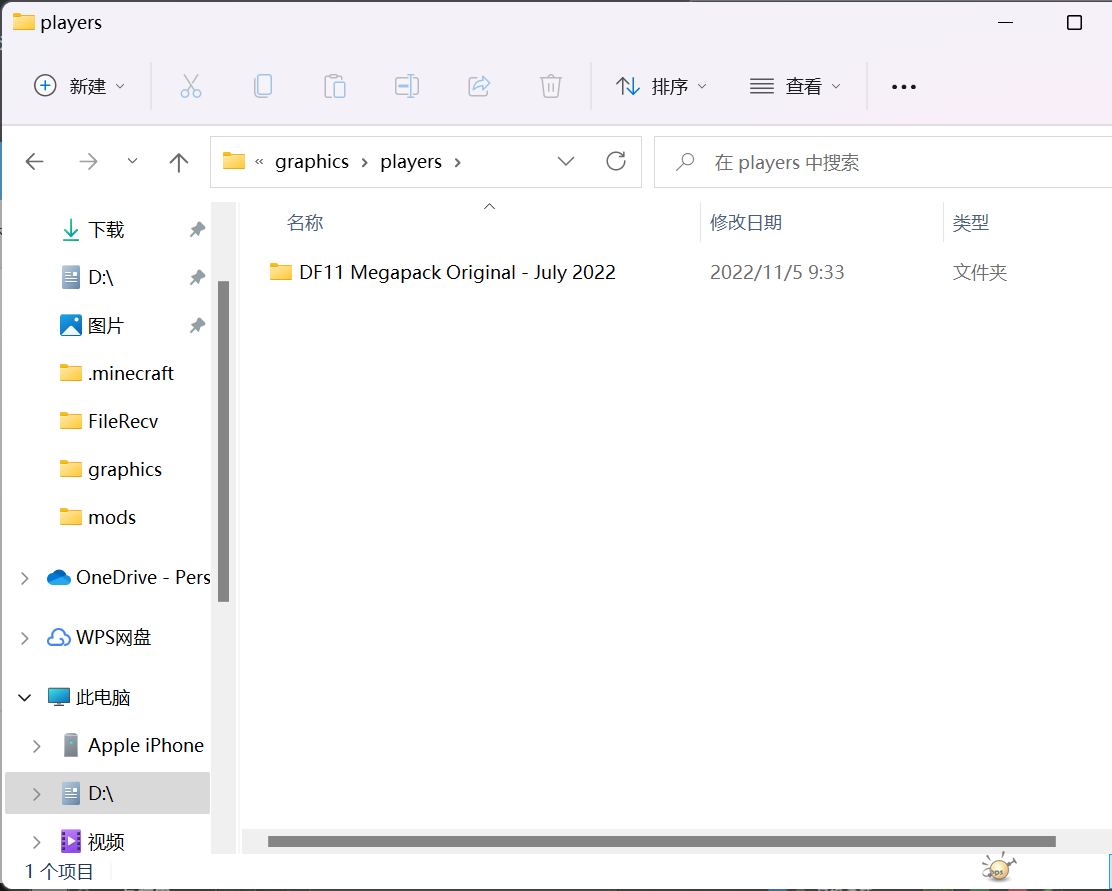Screen dimensions: 1112x891
Task: Click the Copy icon in toolbar
Action: point(263,86)
